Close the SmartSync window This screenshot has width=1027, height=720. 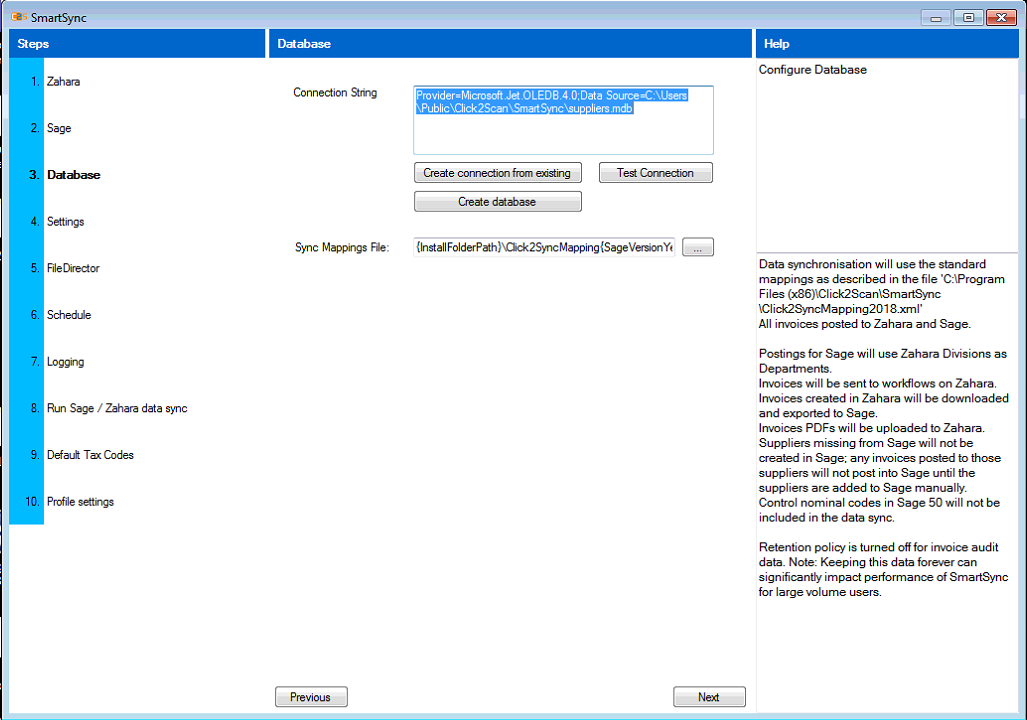point(1001,18)
